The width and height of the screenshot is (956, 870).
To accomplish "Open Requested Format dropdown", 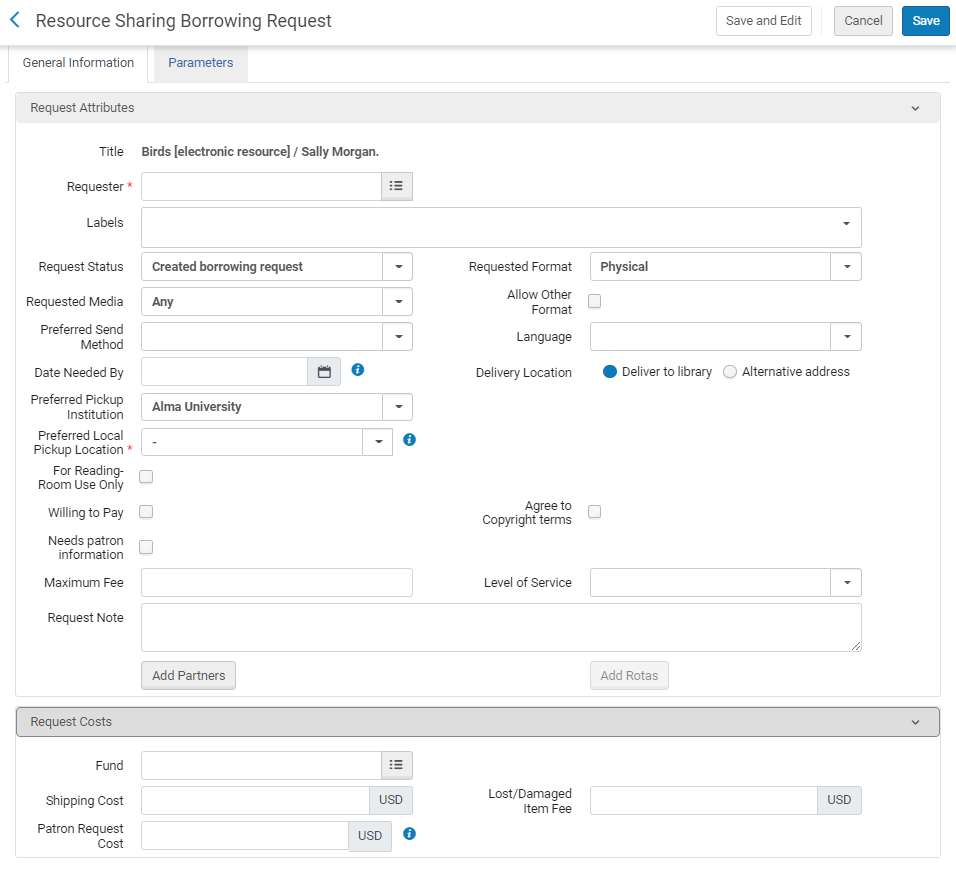I will point(847,266).
